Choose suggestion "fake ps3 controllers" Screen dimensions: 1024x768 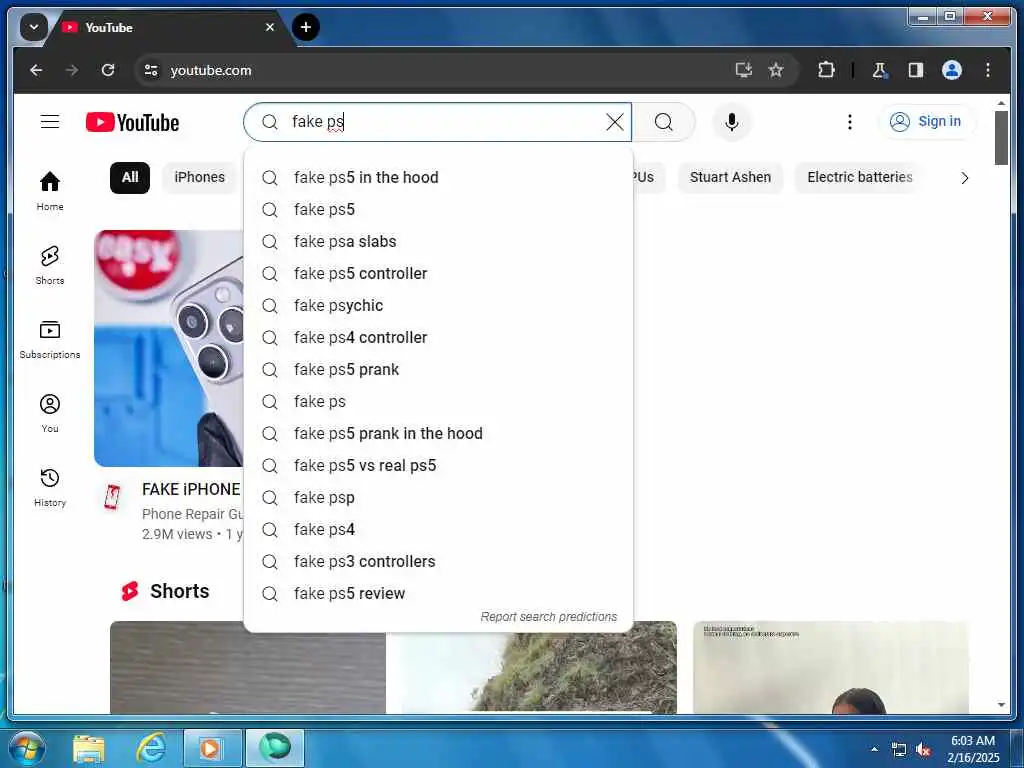coord(438,562)
